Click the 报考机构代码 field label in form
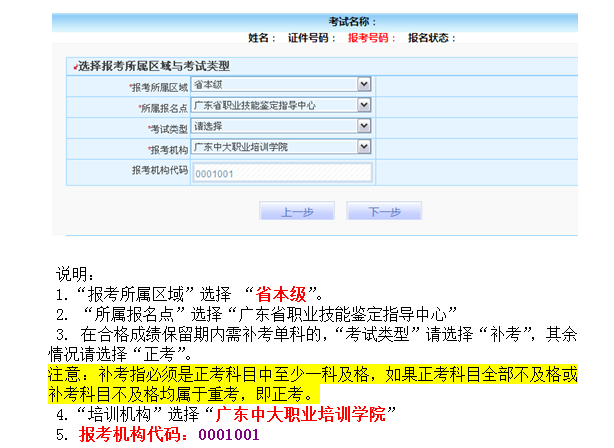Screen dimensions: 614x448 (160, 170)
